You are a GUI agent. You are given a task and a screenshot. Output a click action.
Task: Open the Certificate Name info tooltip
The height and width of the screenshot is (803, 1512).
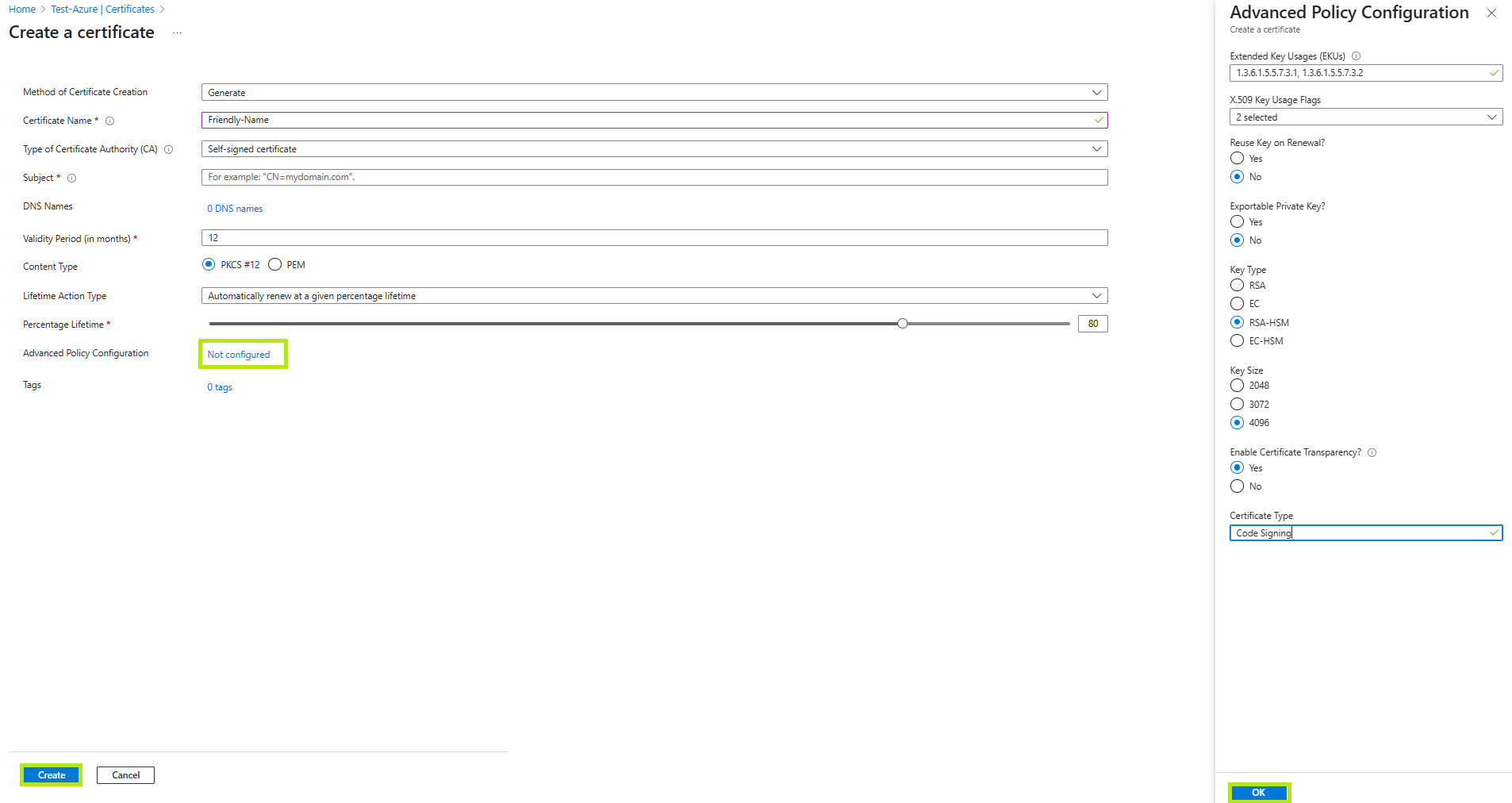pyautogui.click(x=109, y=121)
